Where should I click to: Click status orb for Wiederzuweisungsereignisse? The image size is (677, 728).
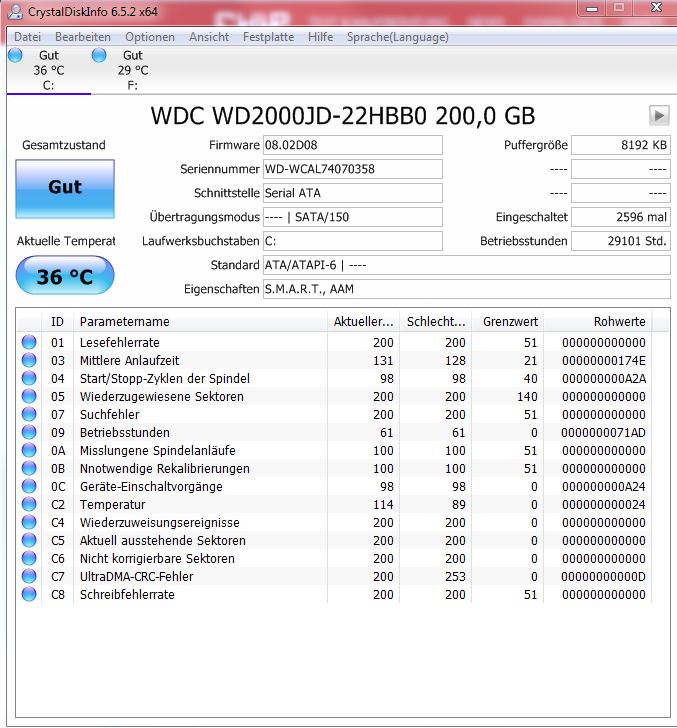coord(29,522)
